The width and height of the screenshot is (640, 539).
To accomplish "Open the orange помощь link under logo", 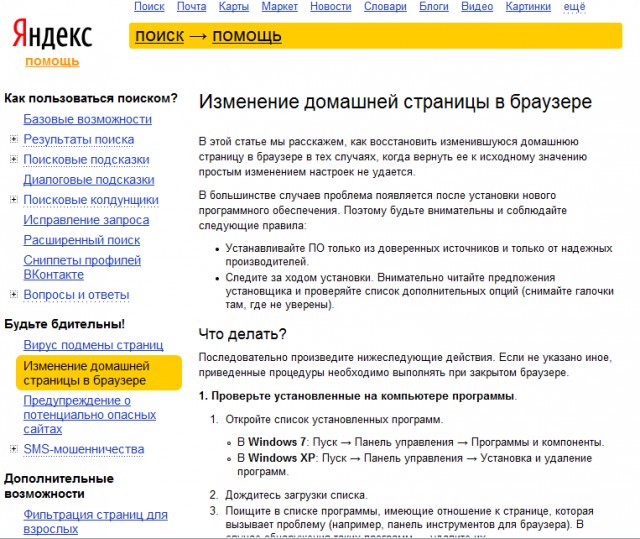I will tap(52, 61).
